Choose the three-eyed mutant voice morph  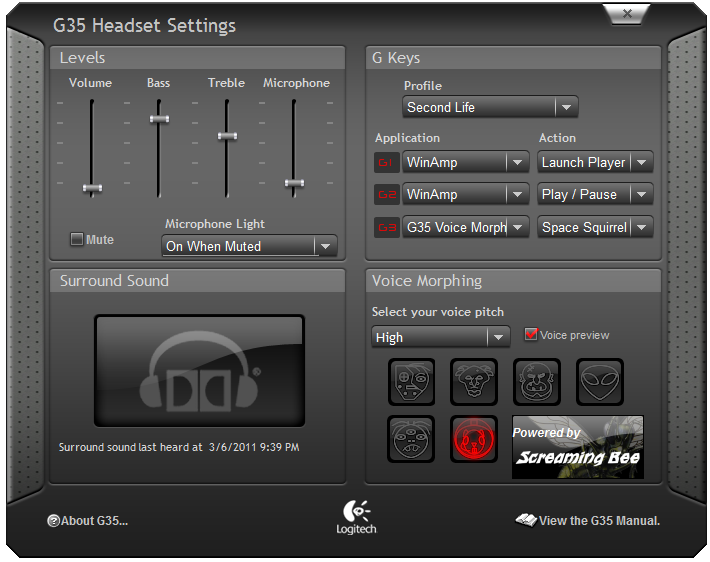pyautogui.click(x=411, y=439)
